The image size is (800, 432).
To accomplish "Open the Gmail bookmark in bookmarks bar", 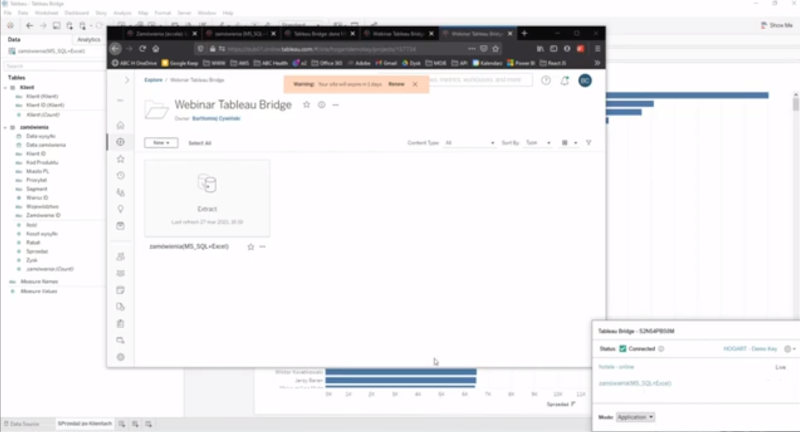I will pyautogui.click(x=386, y=63).
